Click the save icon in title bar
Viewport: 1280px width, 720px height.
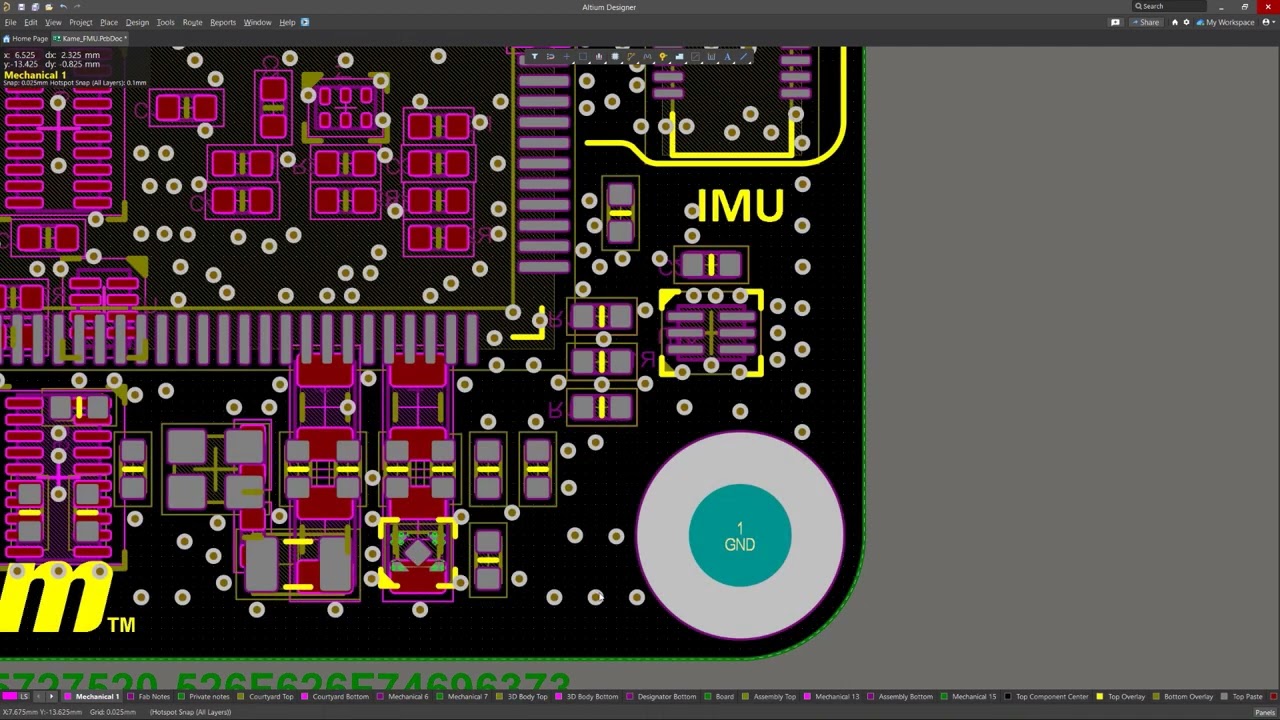tap(21, 7)
